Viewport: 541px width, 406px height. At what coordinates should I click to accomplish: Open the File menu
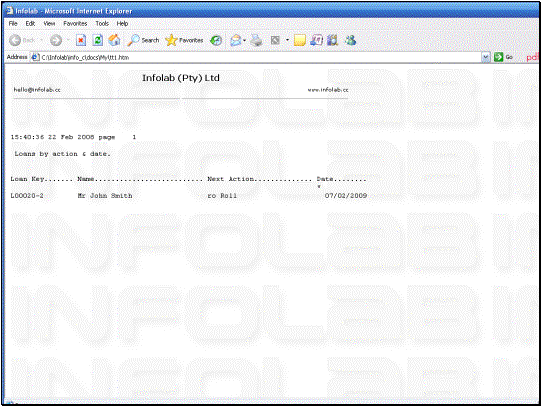pos(13,23)
